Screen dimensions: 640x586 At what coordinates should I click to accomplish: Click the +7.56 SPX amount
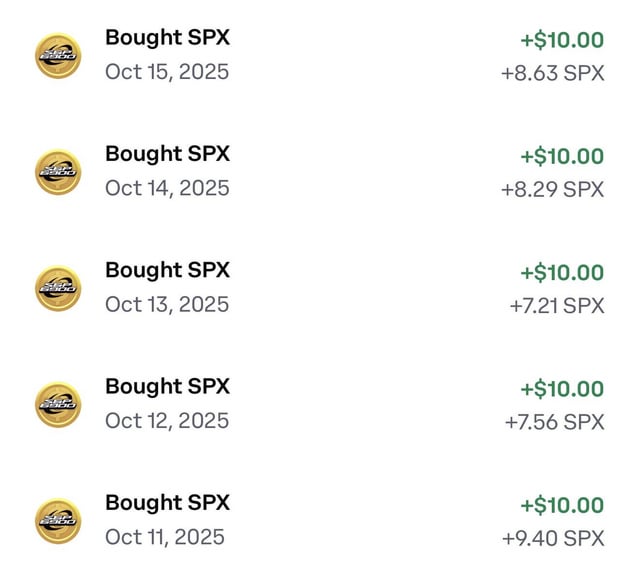(554, 421)
